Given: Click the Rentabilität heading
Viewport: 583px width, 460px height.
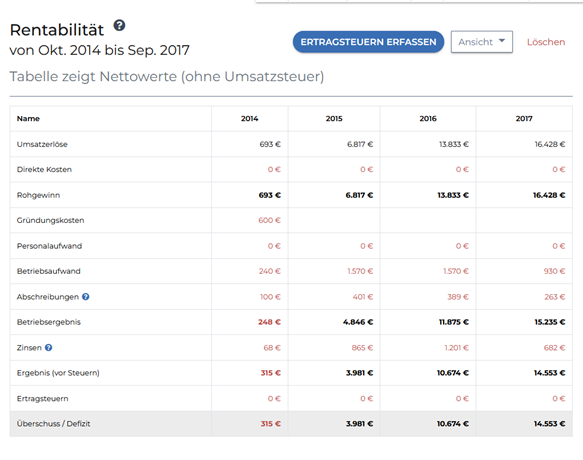Looking at the screenshot, I should (x=57, y=30).
